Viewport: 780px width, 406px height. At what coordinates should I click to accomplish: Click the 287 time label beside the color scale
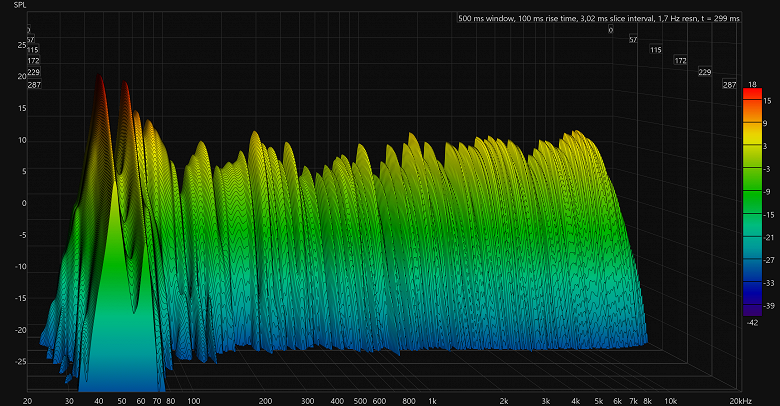[x=729, y=85]
